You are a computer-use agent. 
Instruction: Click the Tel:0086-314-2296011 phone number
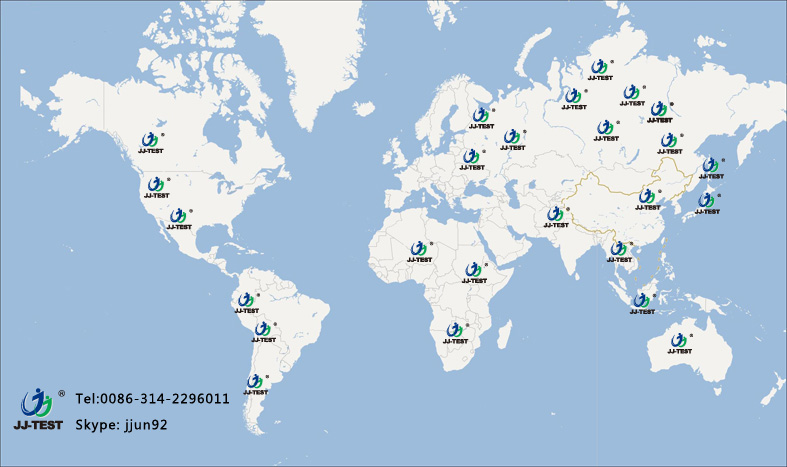point(153,398)
